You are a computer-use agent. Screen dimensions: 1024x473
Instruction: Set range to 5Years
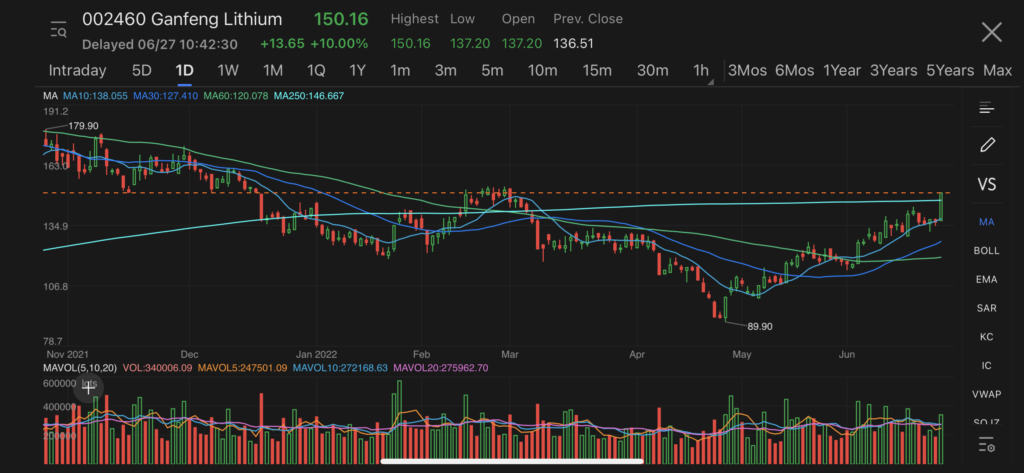pos(950,71)
